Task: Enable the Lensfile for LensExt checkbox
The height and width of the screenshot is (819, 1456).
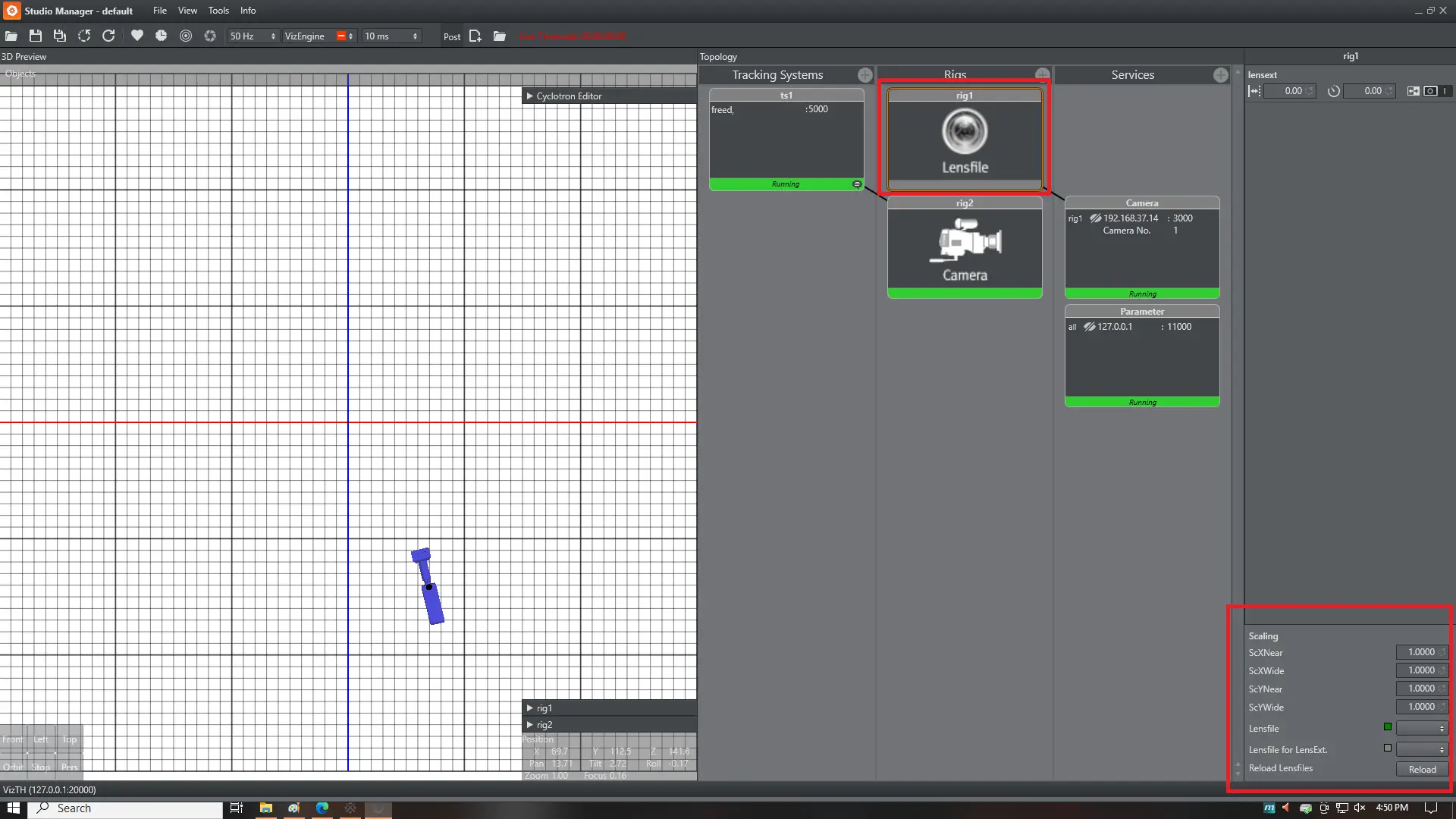Action: [x=1388, y=748]
